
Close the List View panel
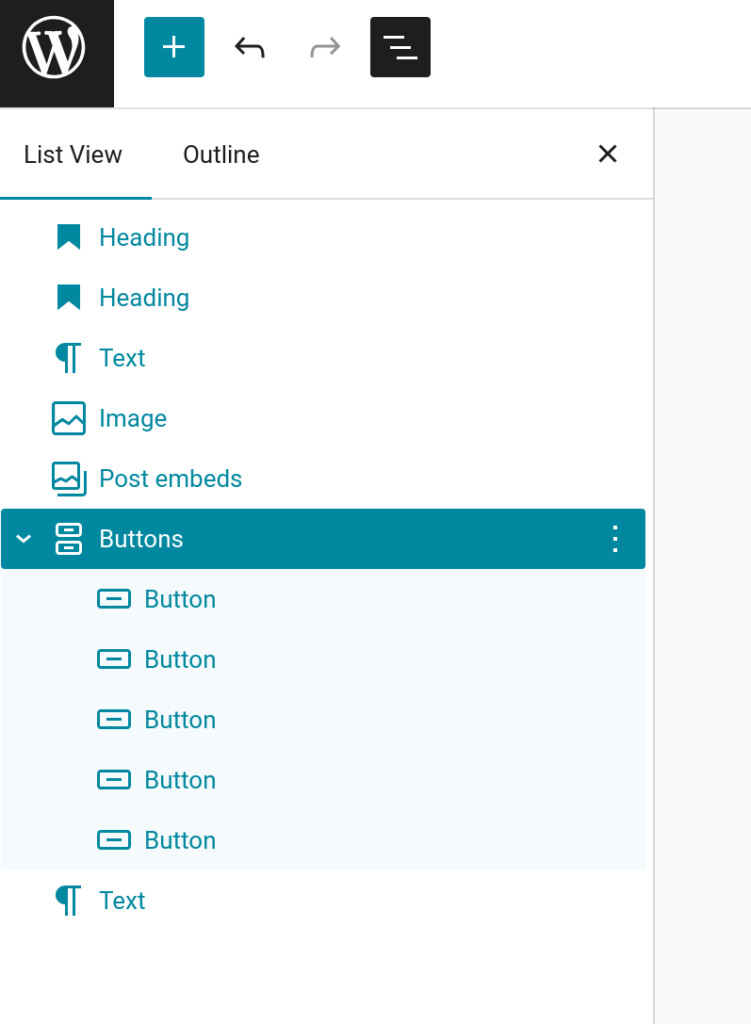(607, 154)
